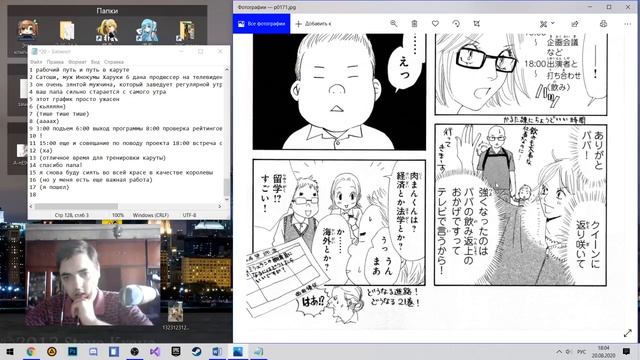Click the Notepad scroll left arrow
Screen dimensions: 640x360
point(31,207)
